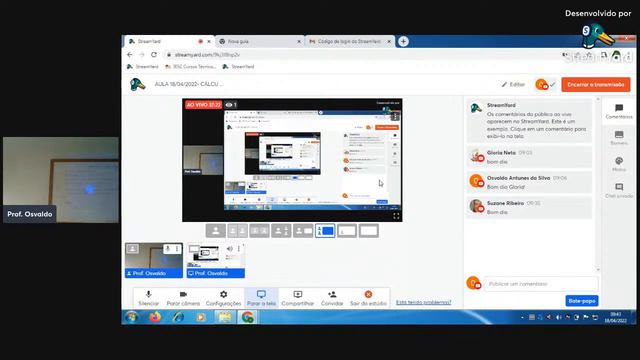The height and width of the screenshot is (360, 640).
Task: Stop screen sharing with Parar a tela
Action: click(x=261, y=298)
